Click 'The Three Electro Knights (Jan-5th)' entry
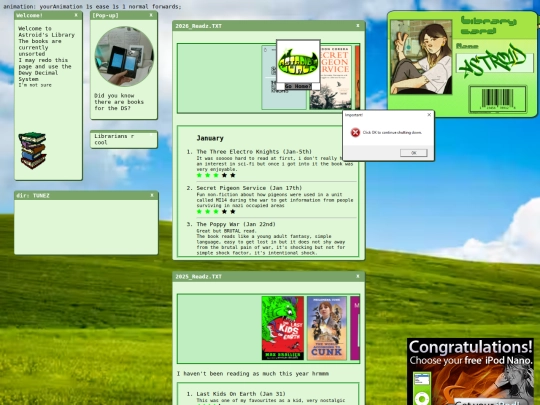The width and height of the screenshot is (540, 405). pos(254,152)
